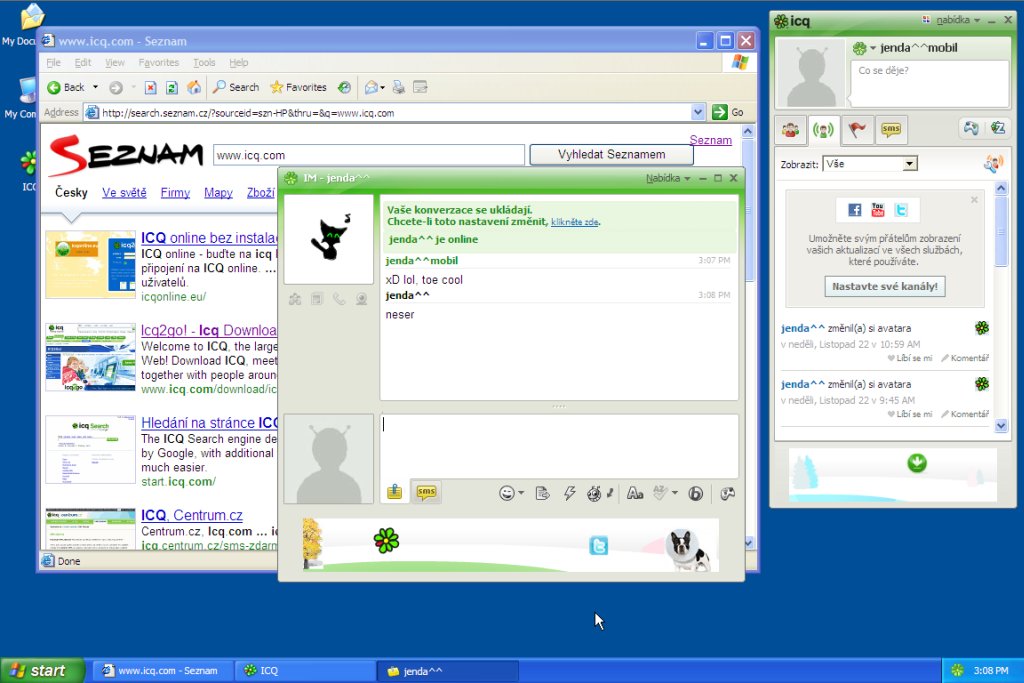Select the status updates feed tab
This screenshot has width=1024, height=683.
[823, 130]
